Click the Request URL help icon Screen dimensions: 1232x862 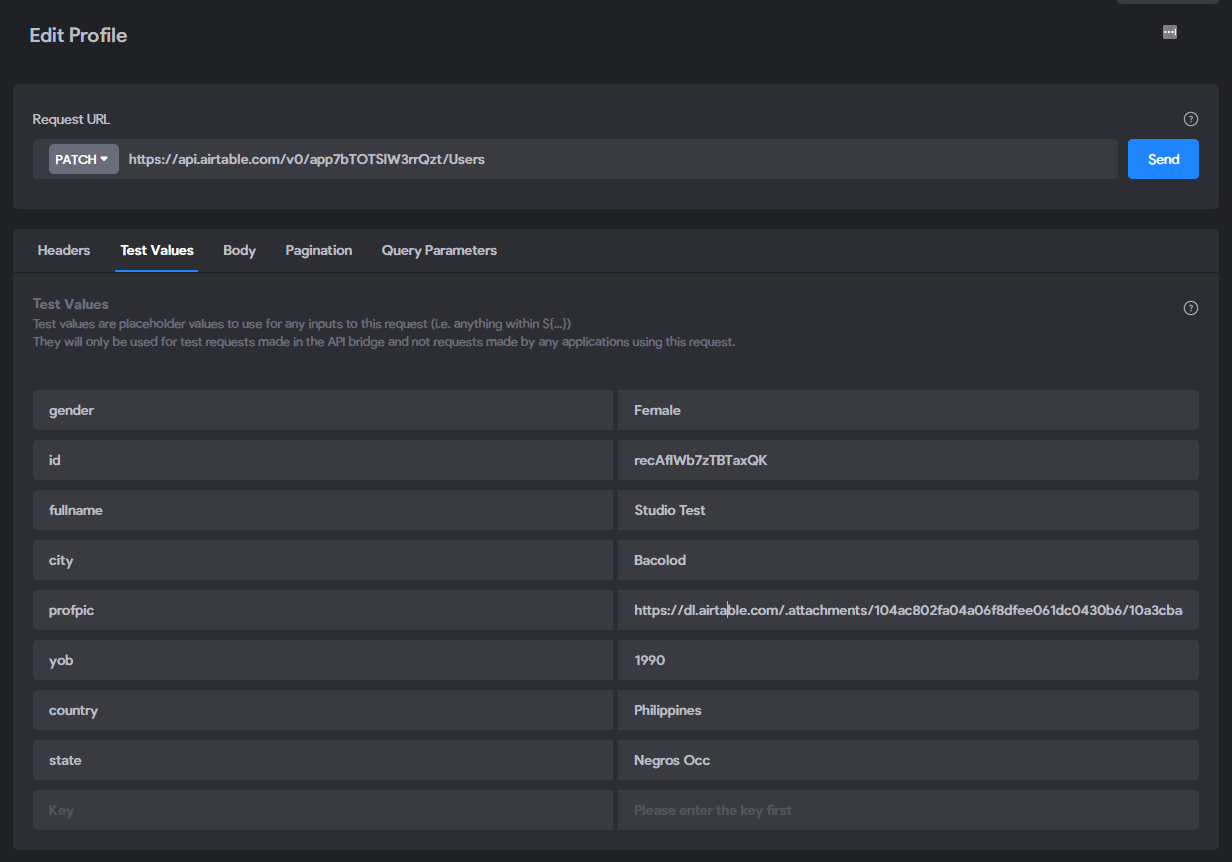pyautogui.click(x=1190, y=119)
